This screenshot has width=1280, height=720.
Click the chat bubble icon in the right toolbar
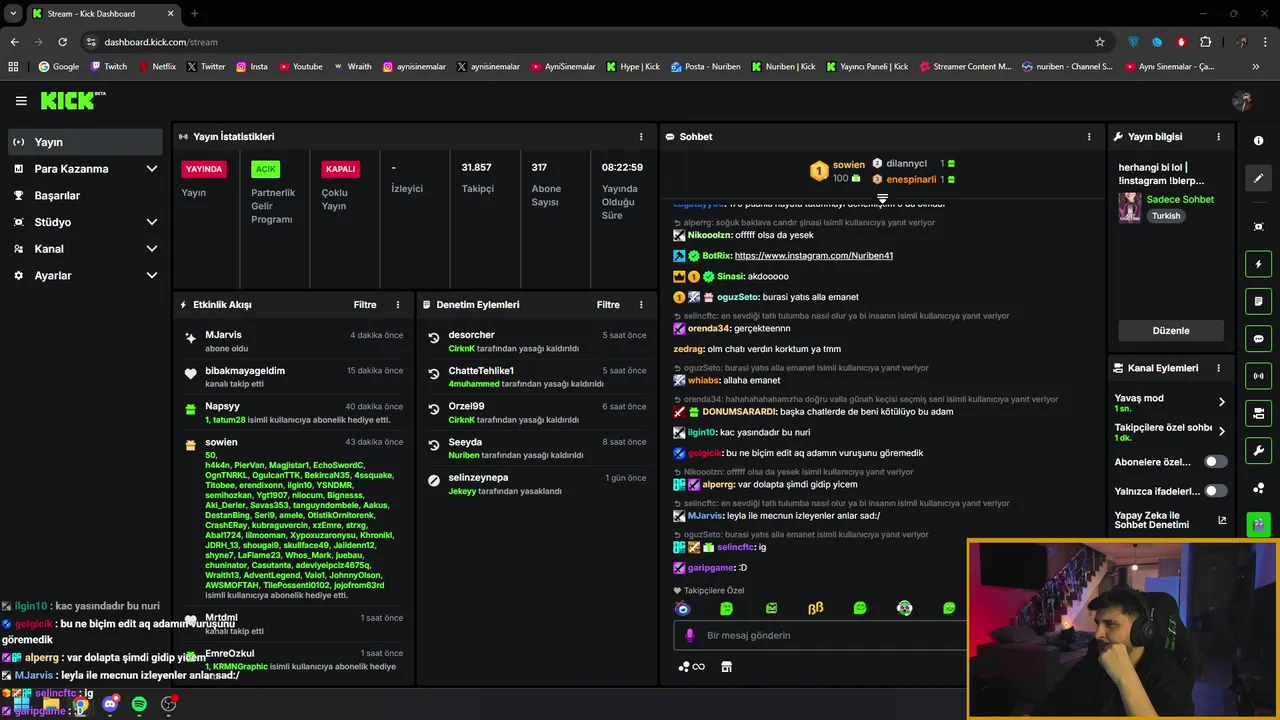[1259, 339]
